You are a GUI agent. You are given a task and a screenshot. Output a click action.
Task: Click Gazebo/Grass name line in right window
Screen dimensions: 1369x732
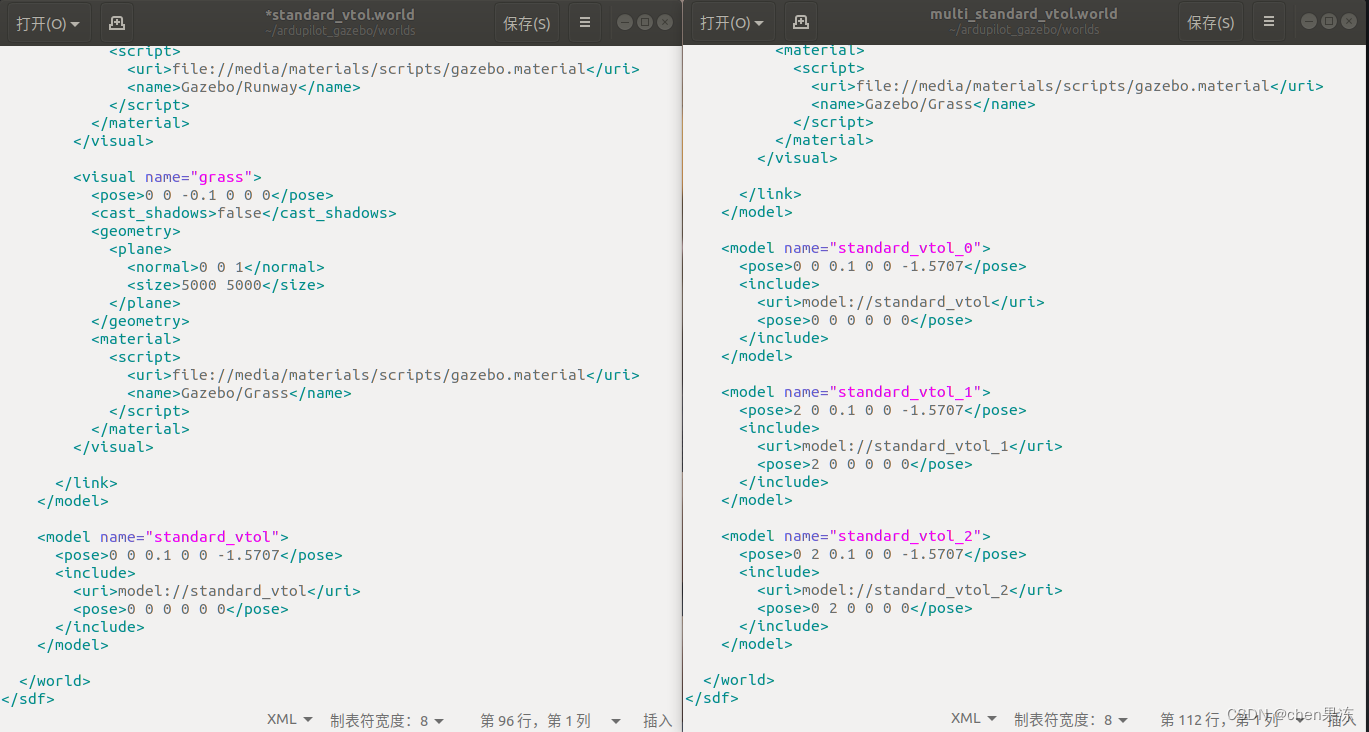923,104
